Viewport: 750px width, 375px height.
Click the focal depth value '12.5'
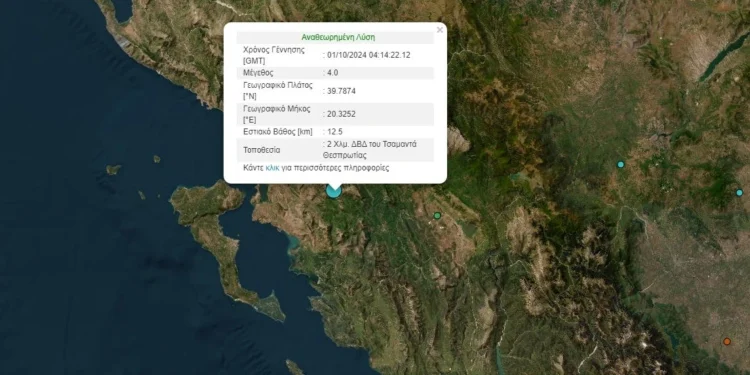pyautogui.click(x=334, y=132)
